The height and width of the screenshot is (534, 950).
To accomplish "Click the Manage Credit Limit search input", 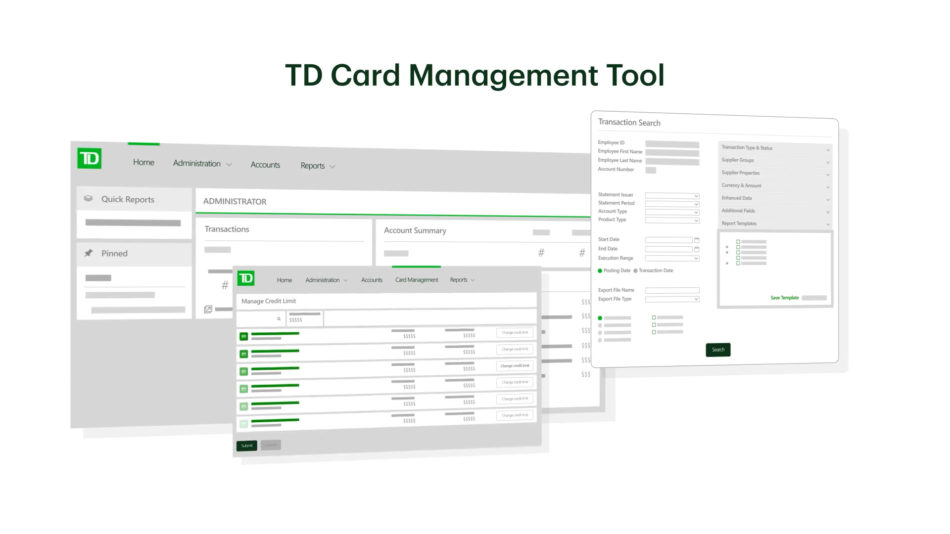I will (x=261, y=319).
